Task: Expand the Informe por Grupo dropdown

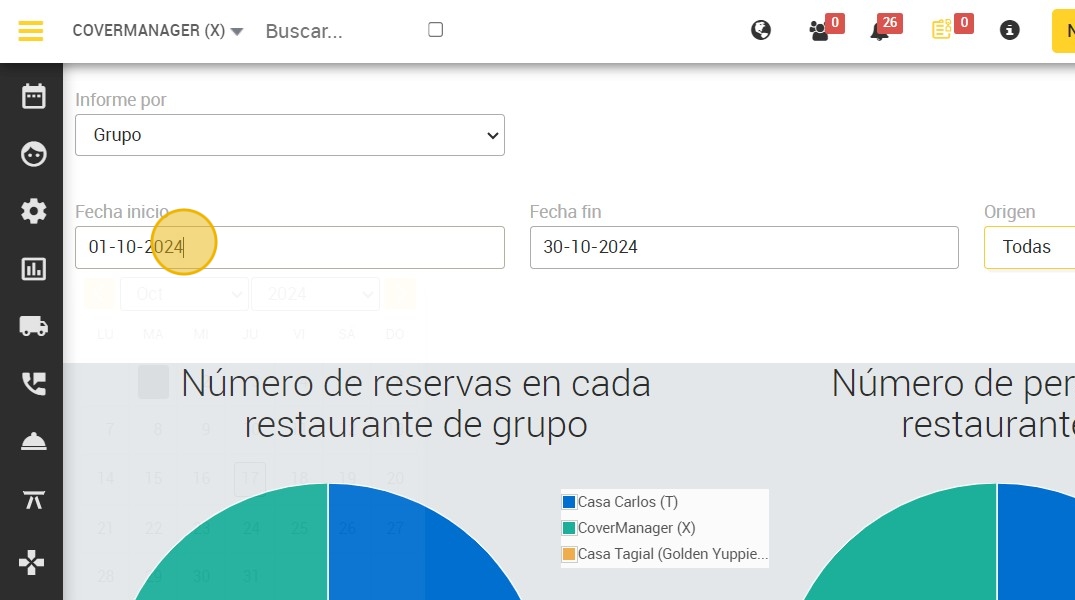Action: (x=290, y=135)
